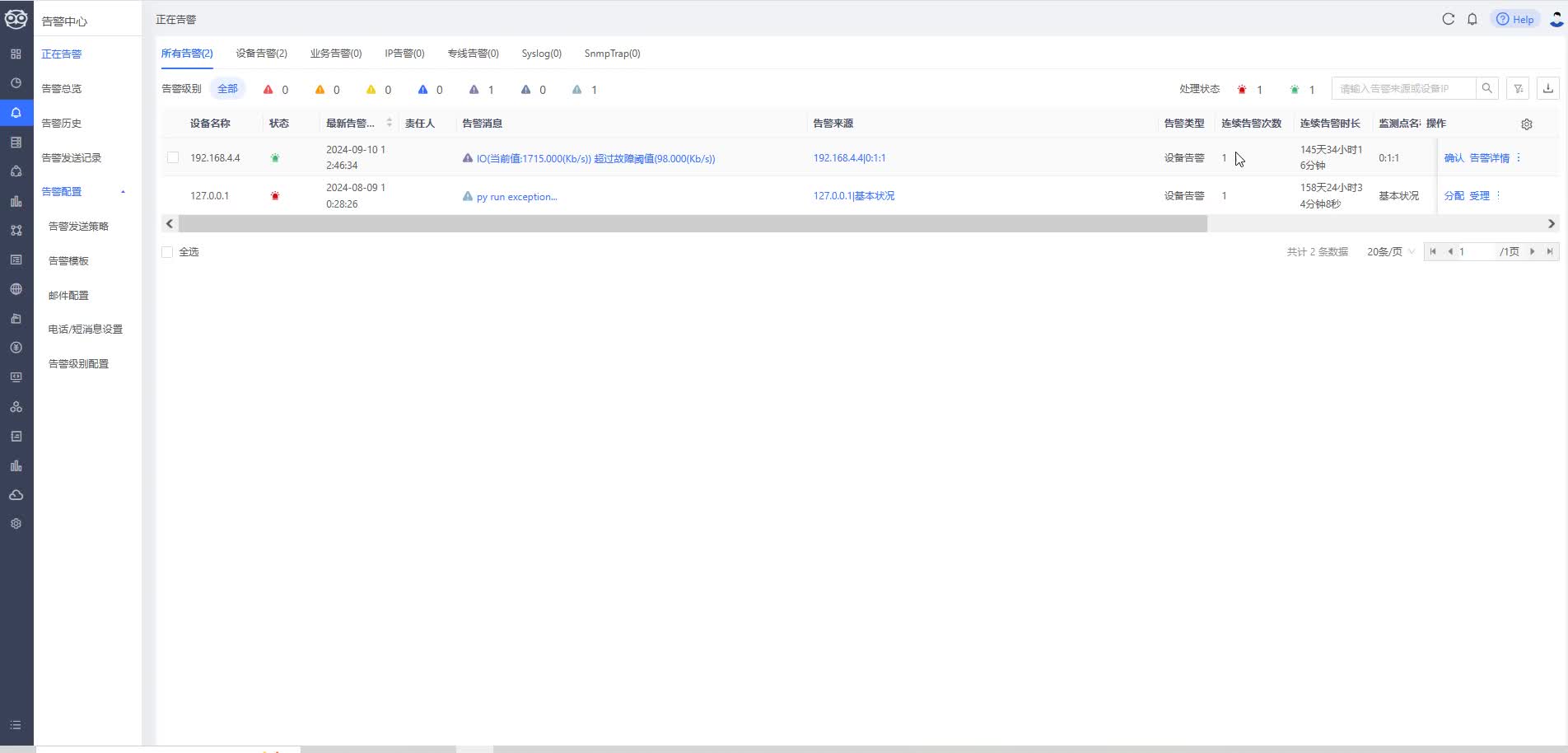Filter by red critical alarm level icon

(x=268, y=90)
